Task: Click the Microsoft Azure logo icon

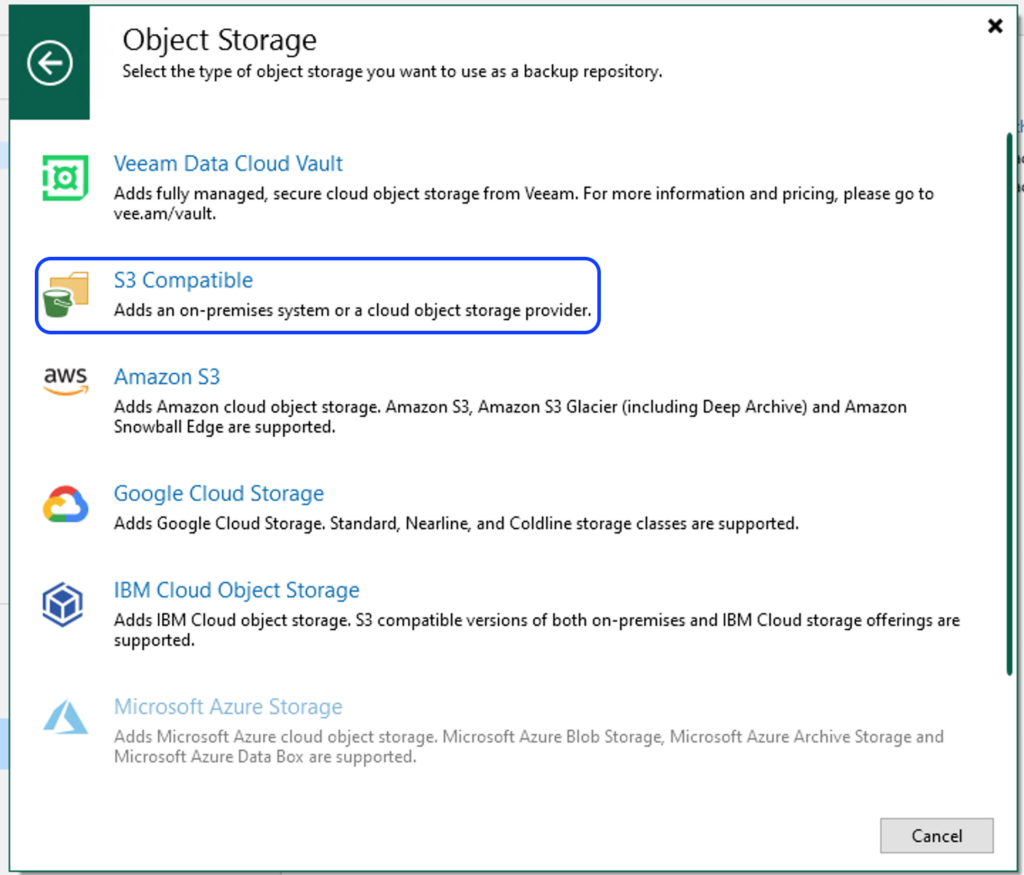Action: [65, 718]
